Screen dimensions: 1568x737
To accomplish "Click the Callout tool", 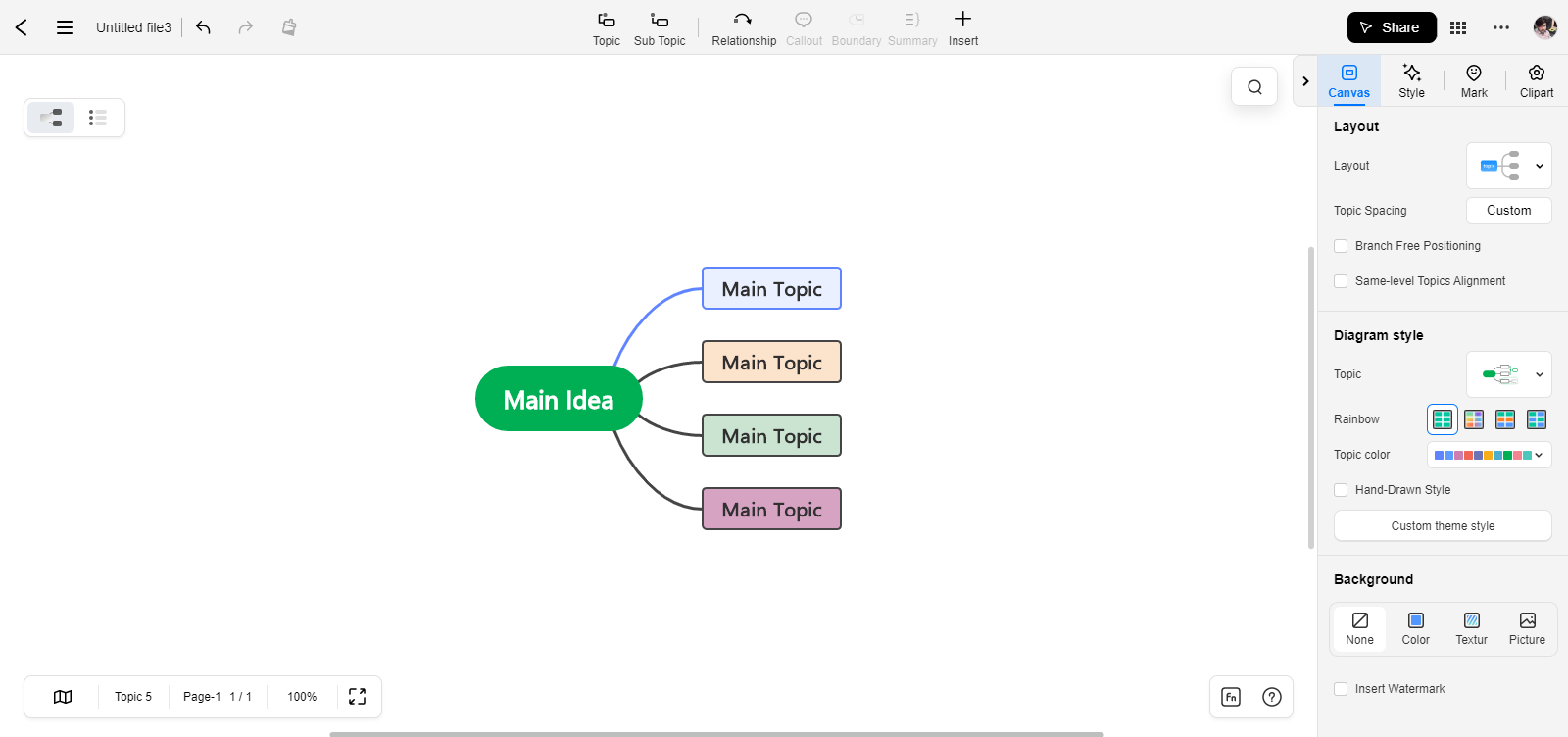I will (x=804, y=28).
